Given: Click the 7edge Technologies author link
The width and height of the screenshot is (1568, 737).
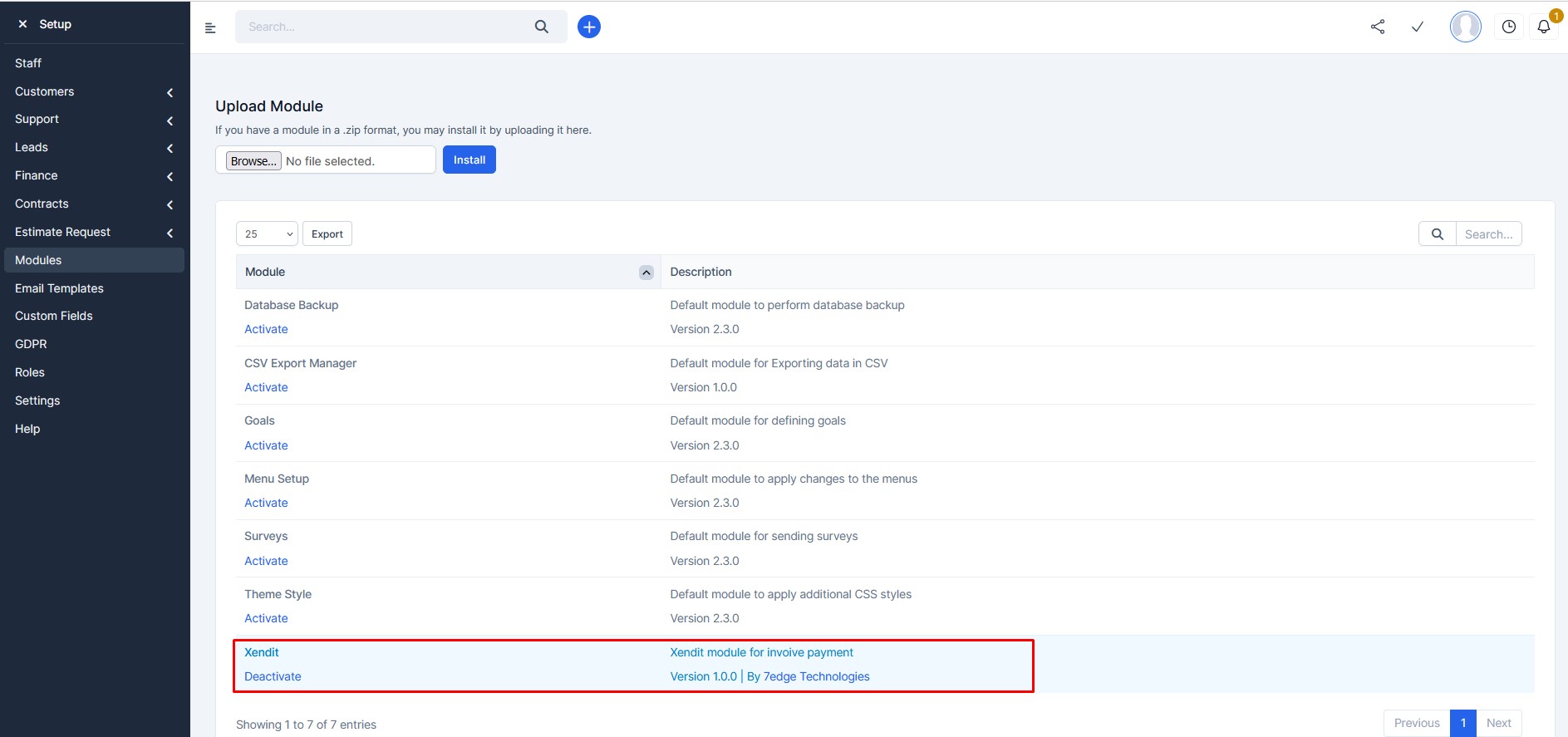Looking at the screenshot, I should tap(816, 676).
